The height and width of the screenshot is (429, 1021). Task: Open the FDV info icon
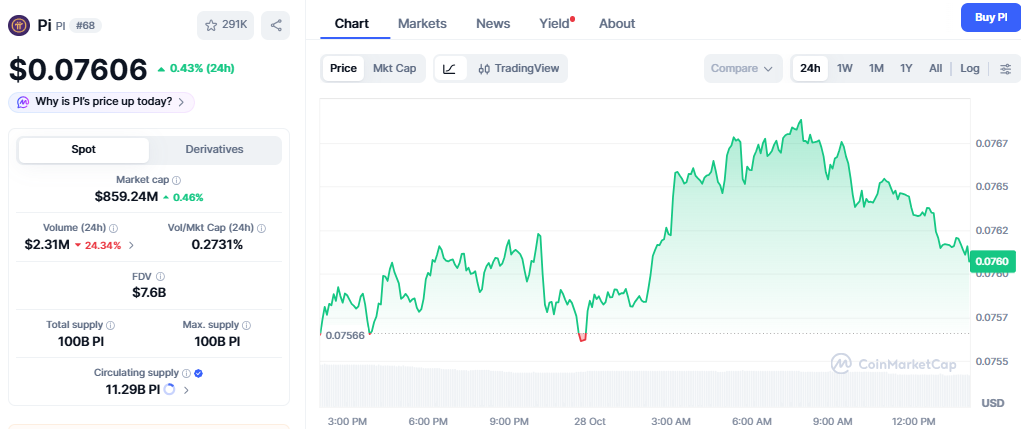pos(161,277)
